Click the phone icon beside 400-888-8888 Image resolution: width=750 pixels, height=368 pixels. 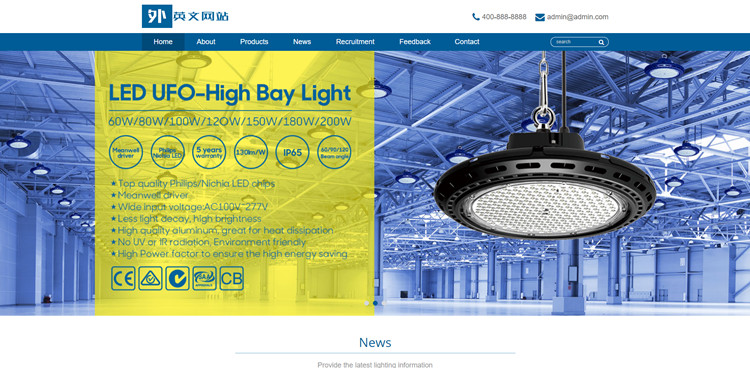tap(475, 17)
